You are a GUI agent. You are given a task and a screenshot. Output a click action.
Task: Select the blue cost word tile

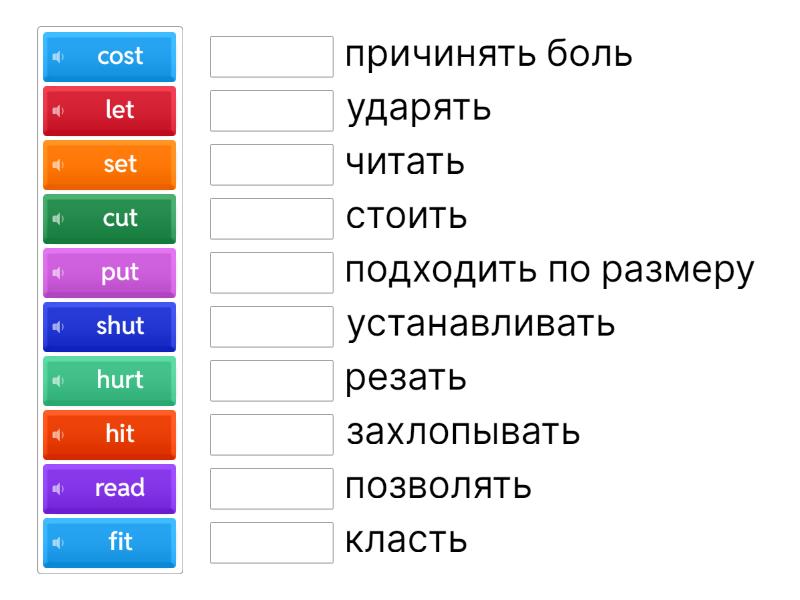pos(119,57)
